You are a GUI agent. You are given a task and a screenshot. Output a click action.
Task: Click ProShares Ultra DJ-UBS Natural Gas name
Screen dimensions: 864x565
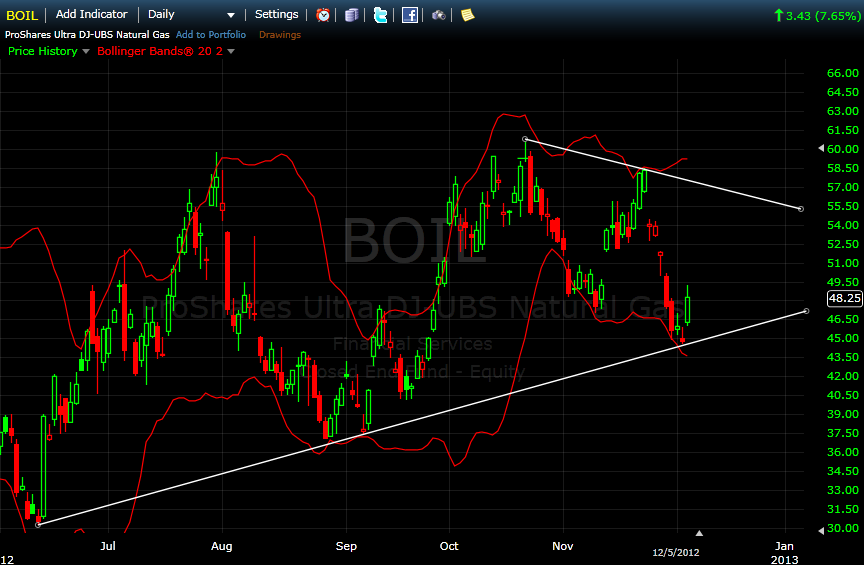click(x=87, y=34)
